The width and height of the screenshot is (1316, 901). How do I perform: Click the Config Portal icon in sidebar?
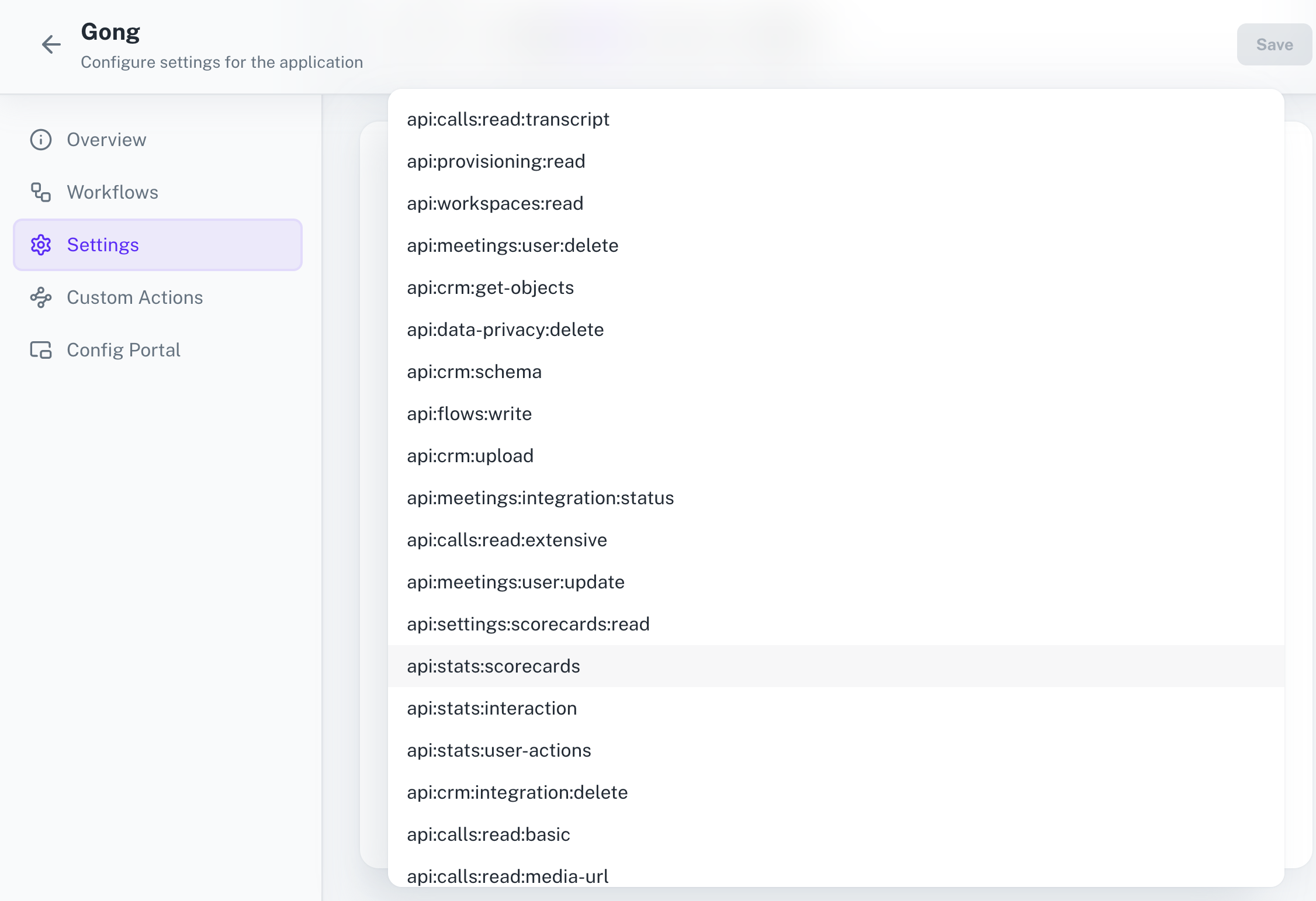pyautogui.click(x=40, y=349)
